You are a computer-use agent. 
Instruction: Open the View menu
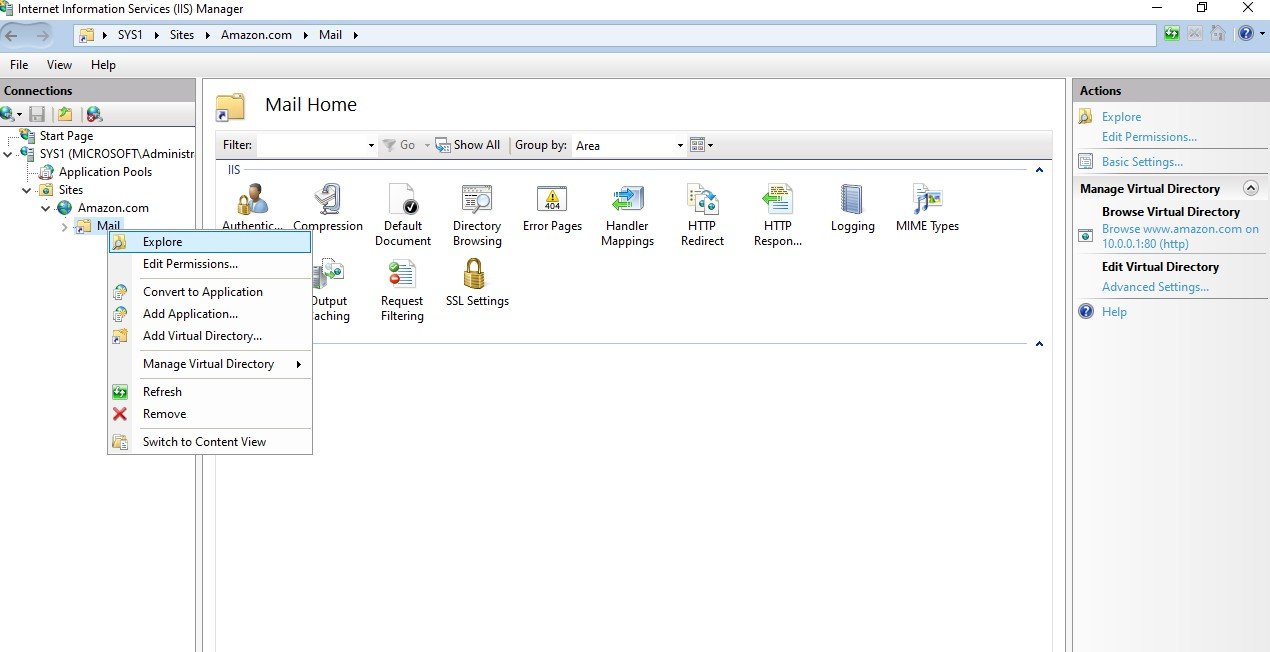[59, 65]
